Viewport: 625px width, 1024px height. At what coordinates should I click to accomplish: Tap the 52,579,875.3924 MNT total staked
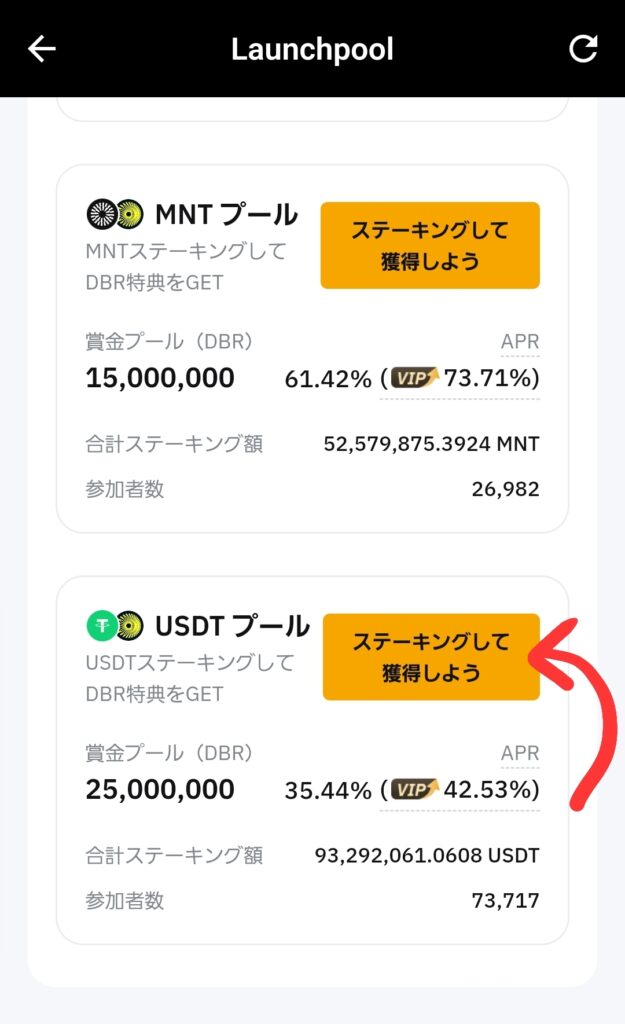tap(431, 443)
